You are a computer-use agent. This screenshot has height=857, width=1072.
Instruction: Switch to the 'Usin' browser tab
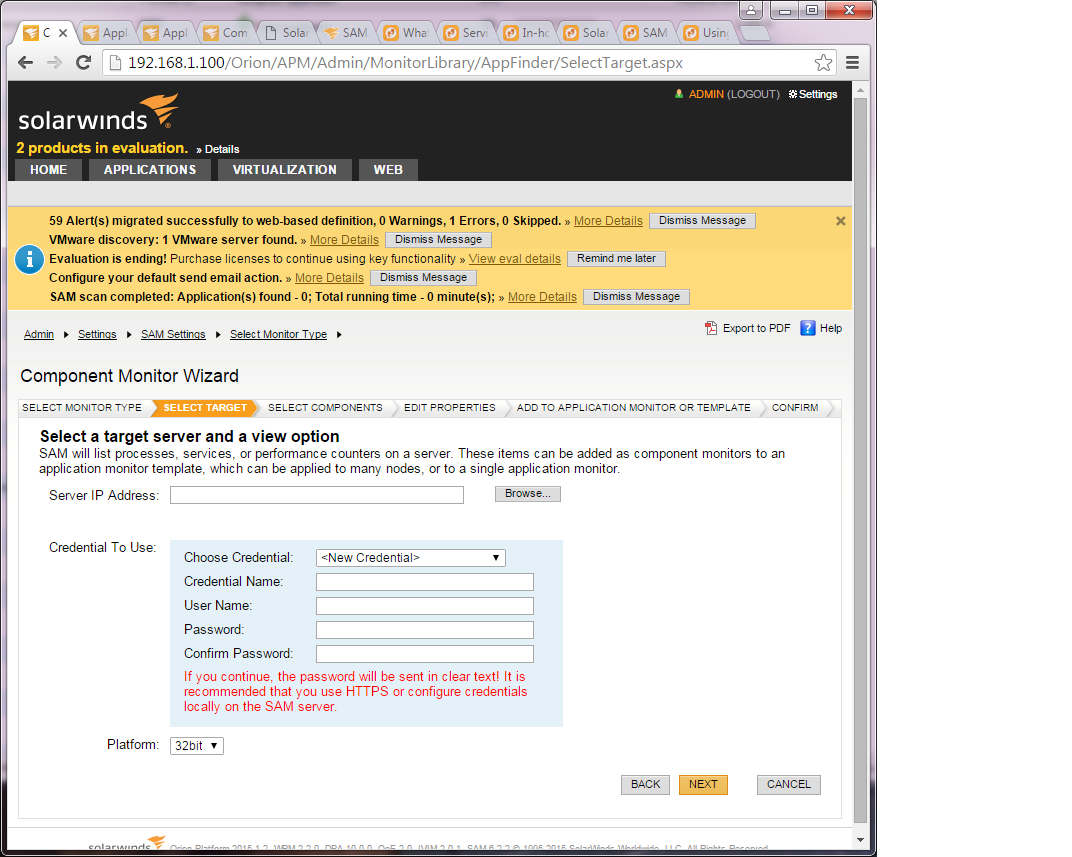click(708, 32)
